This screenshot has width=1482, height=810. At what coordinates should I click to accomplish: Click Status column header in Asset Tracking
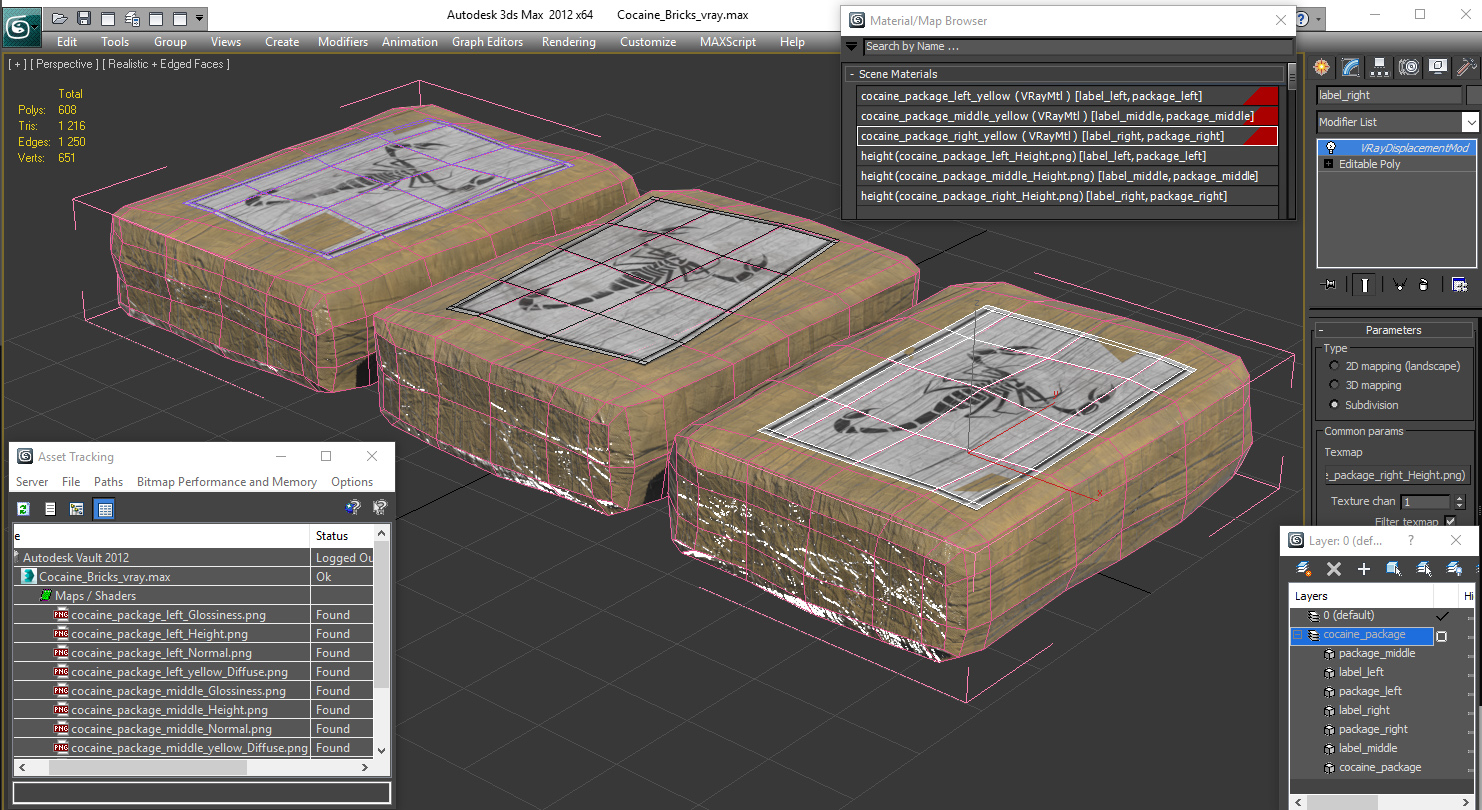tap(343, 536)
